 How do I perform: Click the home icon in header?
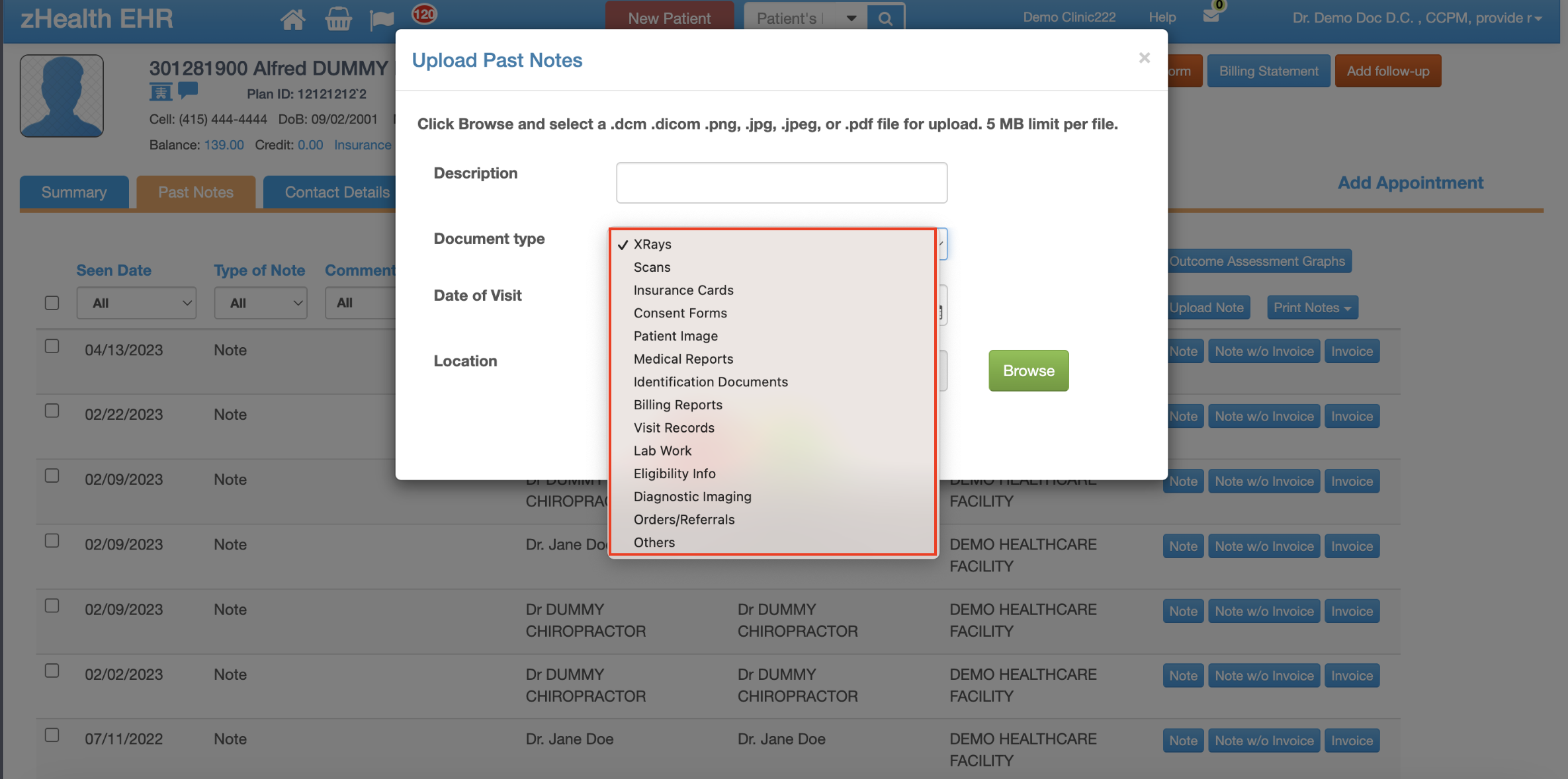[x=292, y=19]
